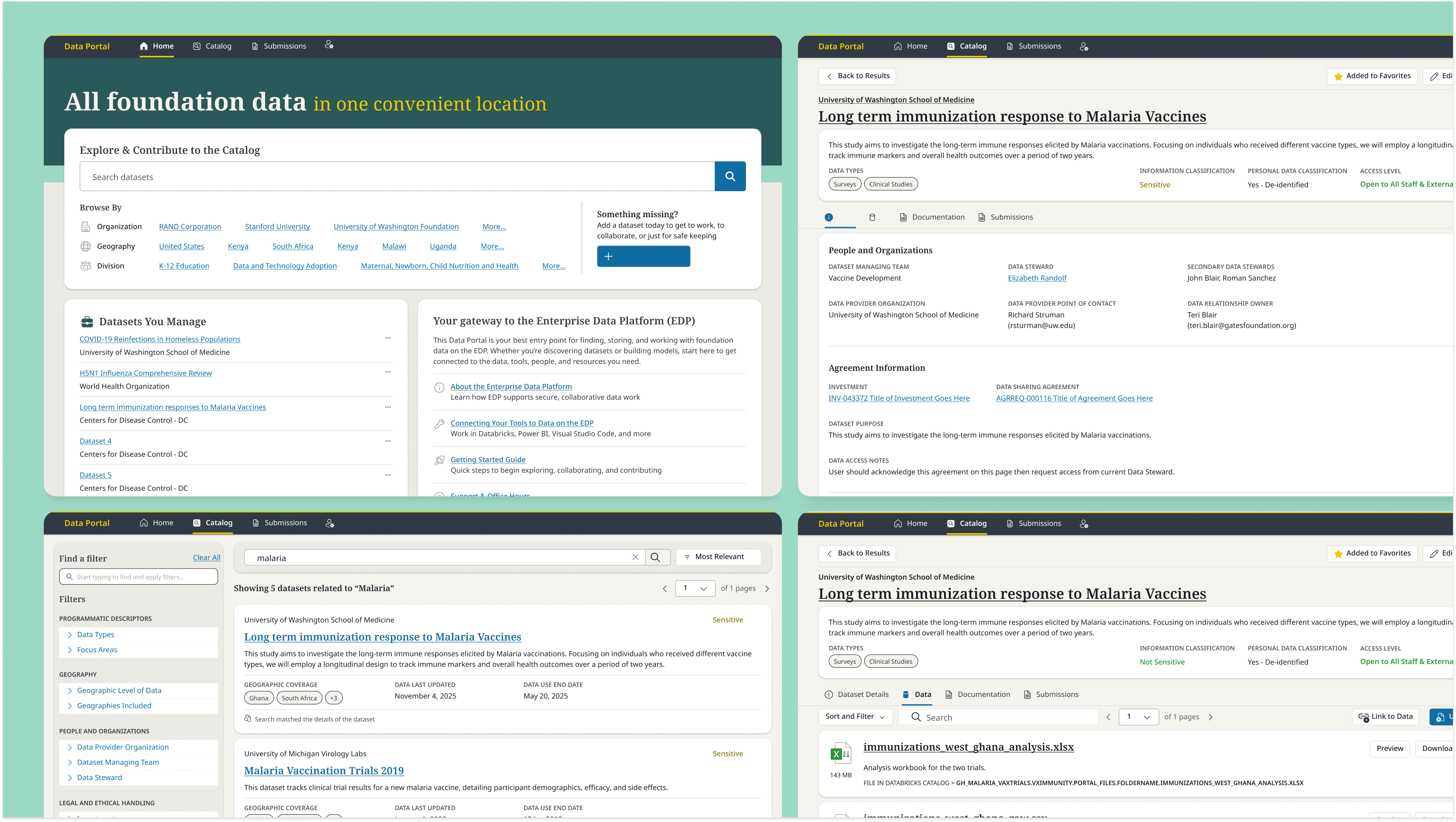Expand the Data Types filter
This screenshot has width=1456, height=822.
click(x=96, y=634)
